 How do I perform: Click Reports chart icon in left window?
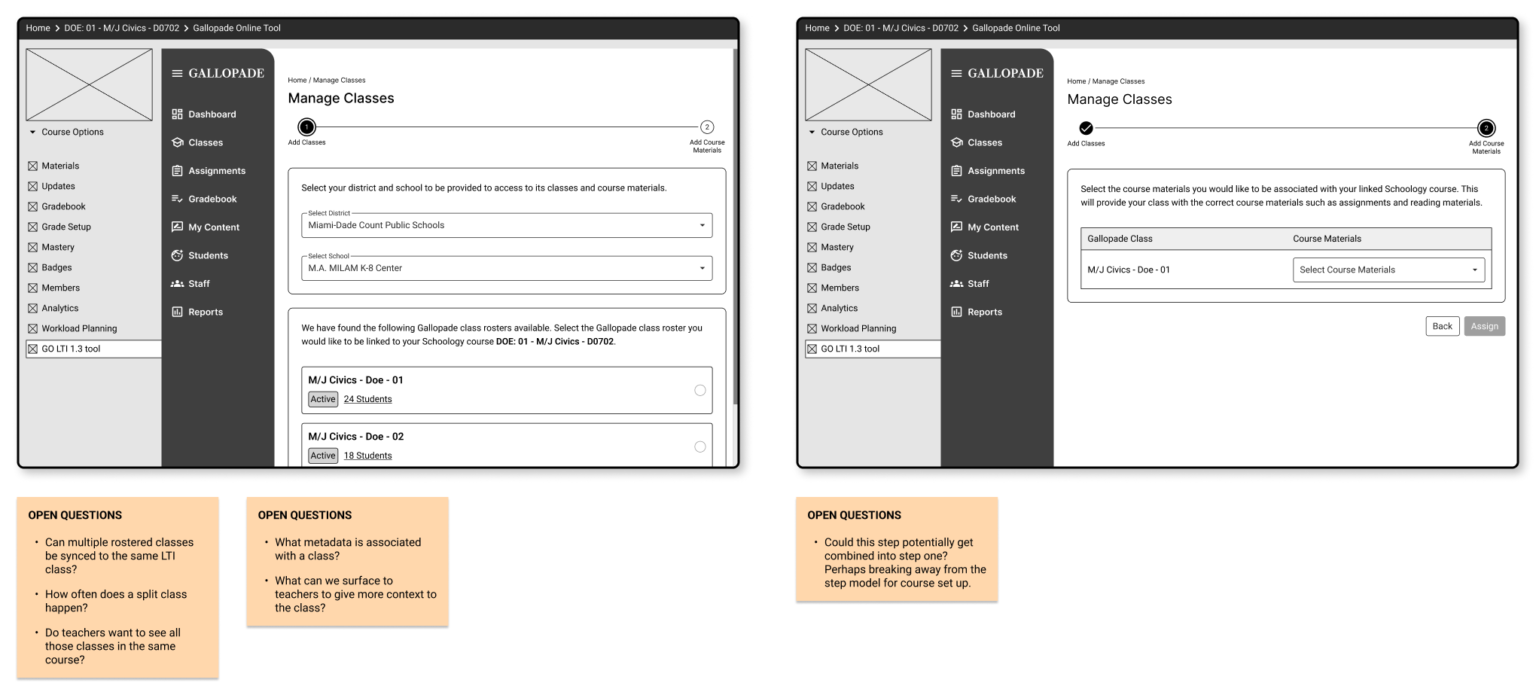pos(177,312)
